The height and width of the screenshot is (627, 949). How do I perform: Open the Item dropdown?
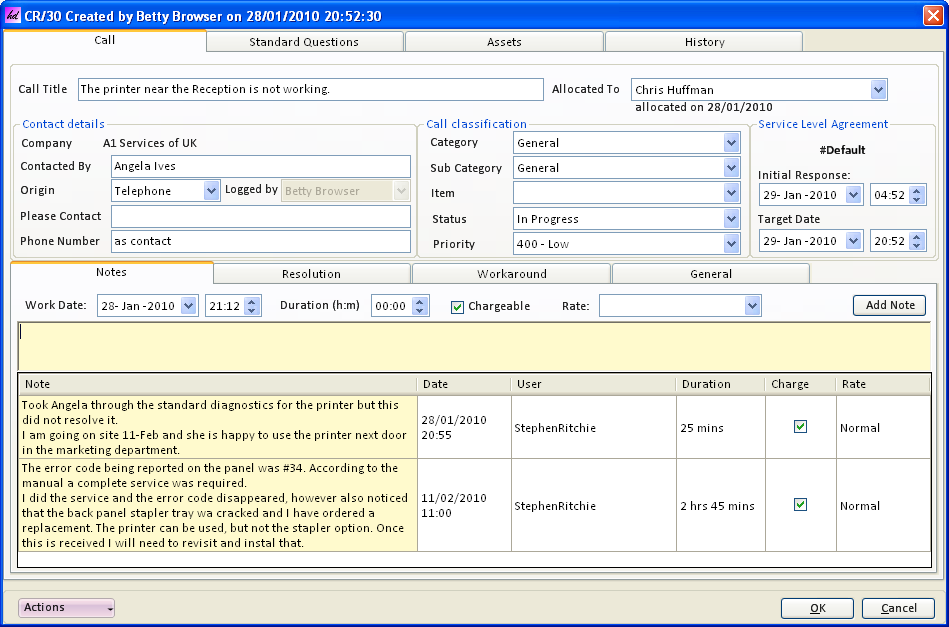731,193
